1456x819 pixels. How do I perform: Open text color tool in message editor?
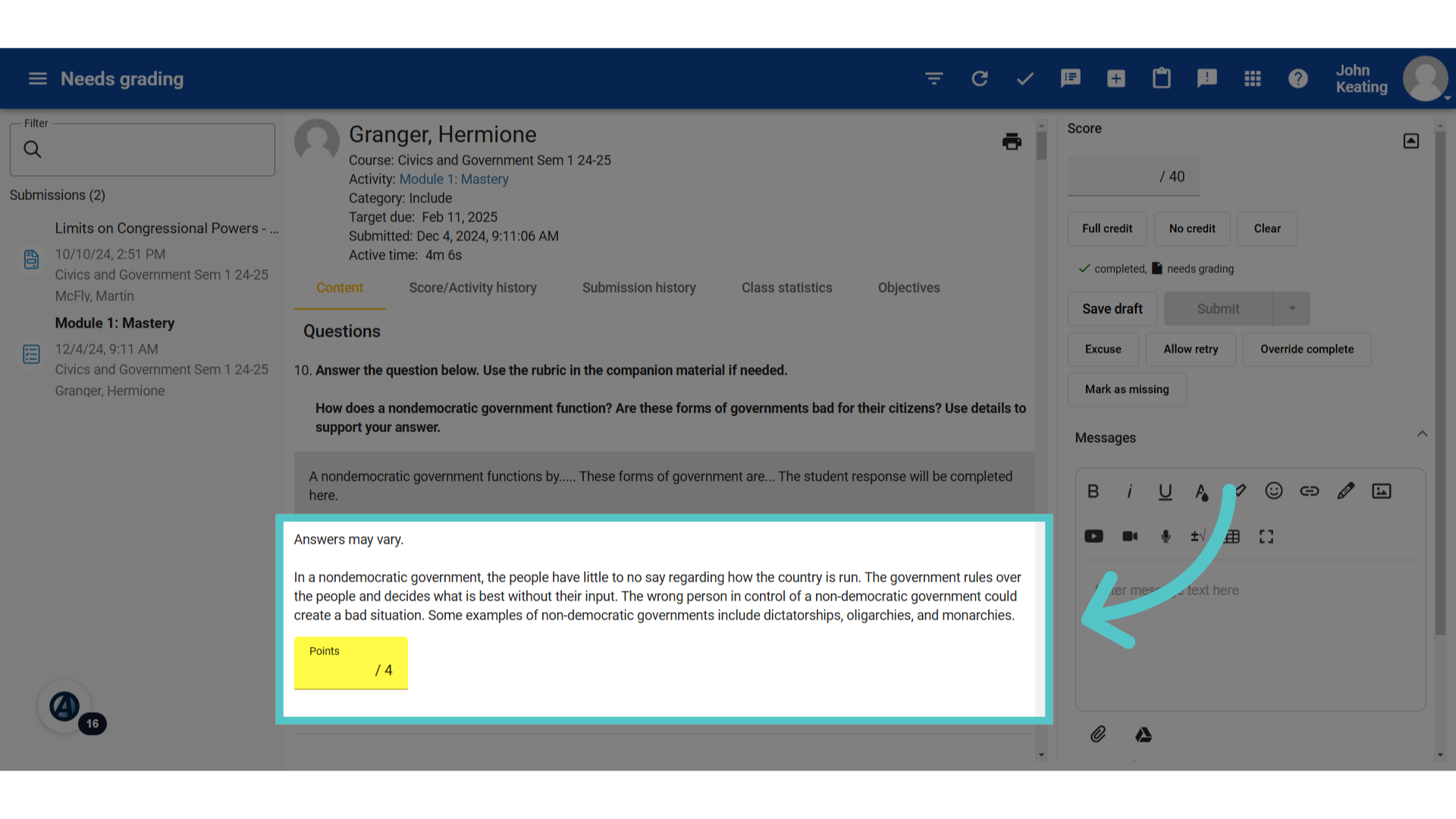1202,491
